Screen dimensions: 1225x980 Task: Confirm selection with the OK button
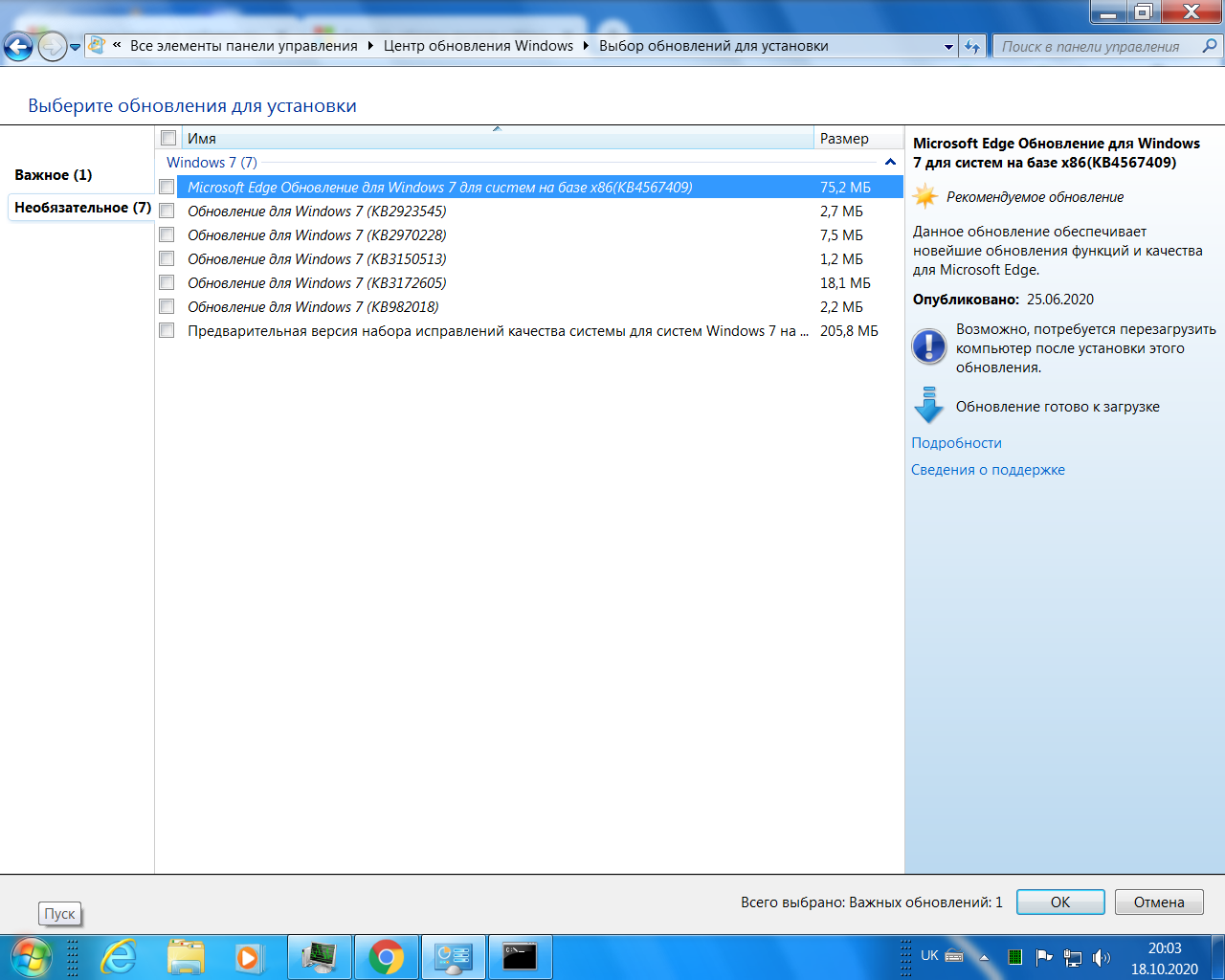[1060, 902]
